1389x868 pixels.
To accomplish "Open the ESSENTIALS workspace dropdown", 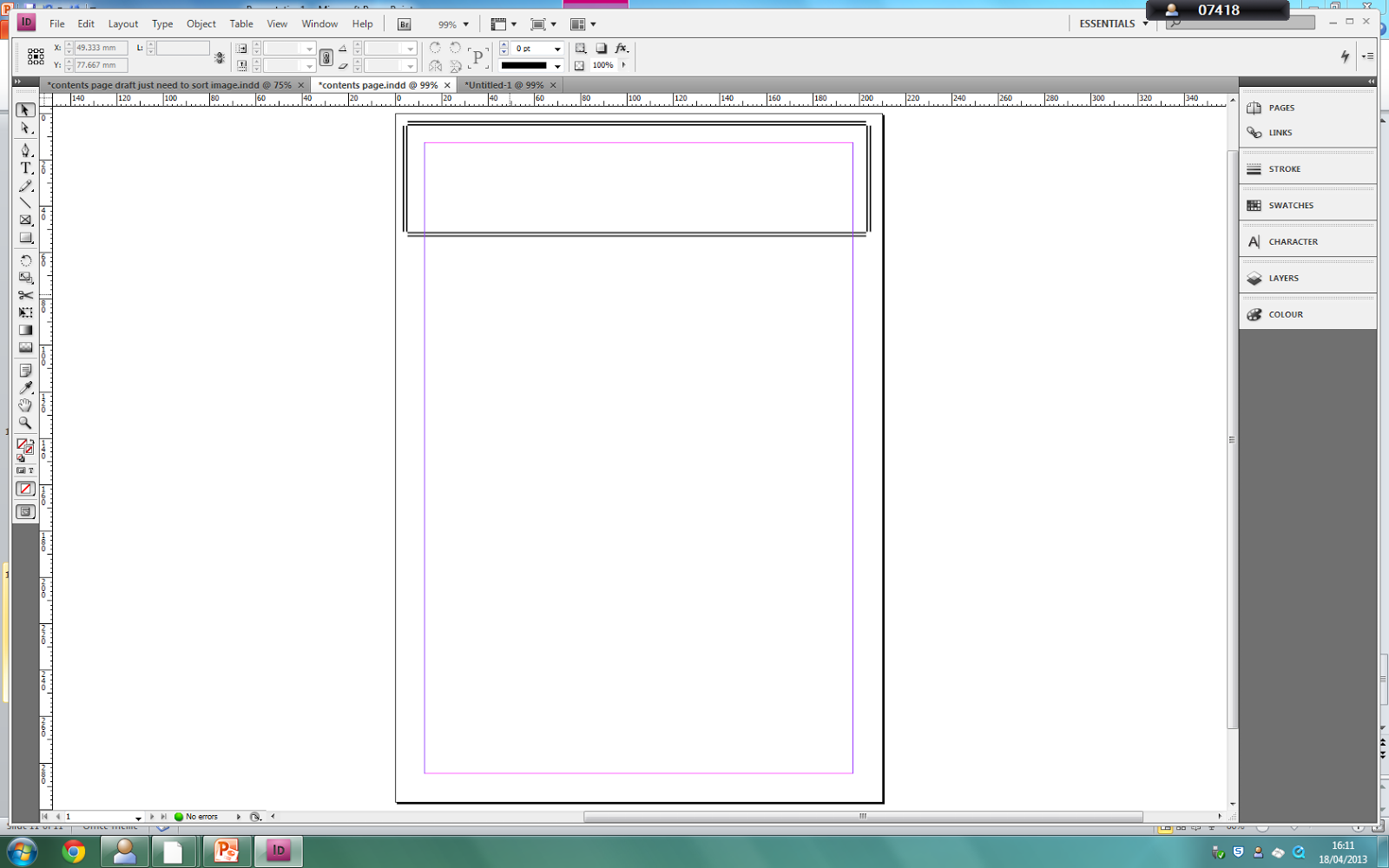I will (1114, 23).
